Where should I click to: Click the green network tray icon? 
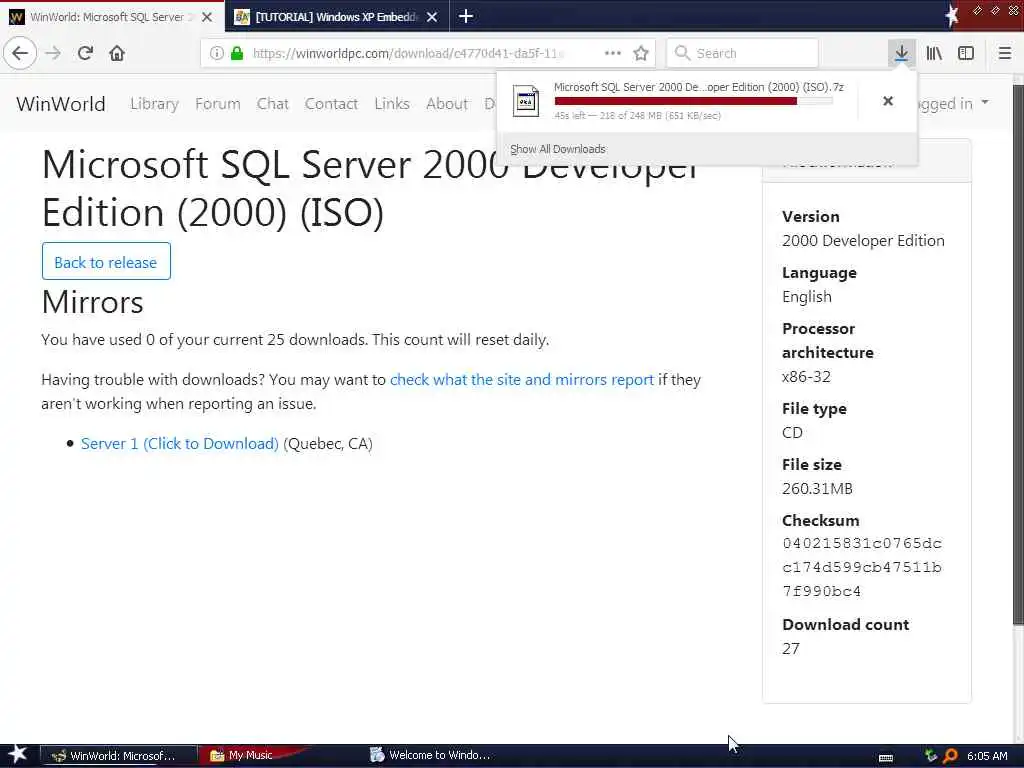click(931, 756)
